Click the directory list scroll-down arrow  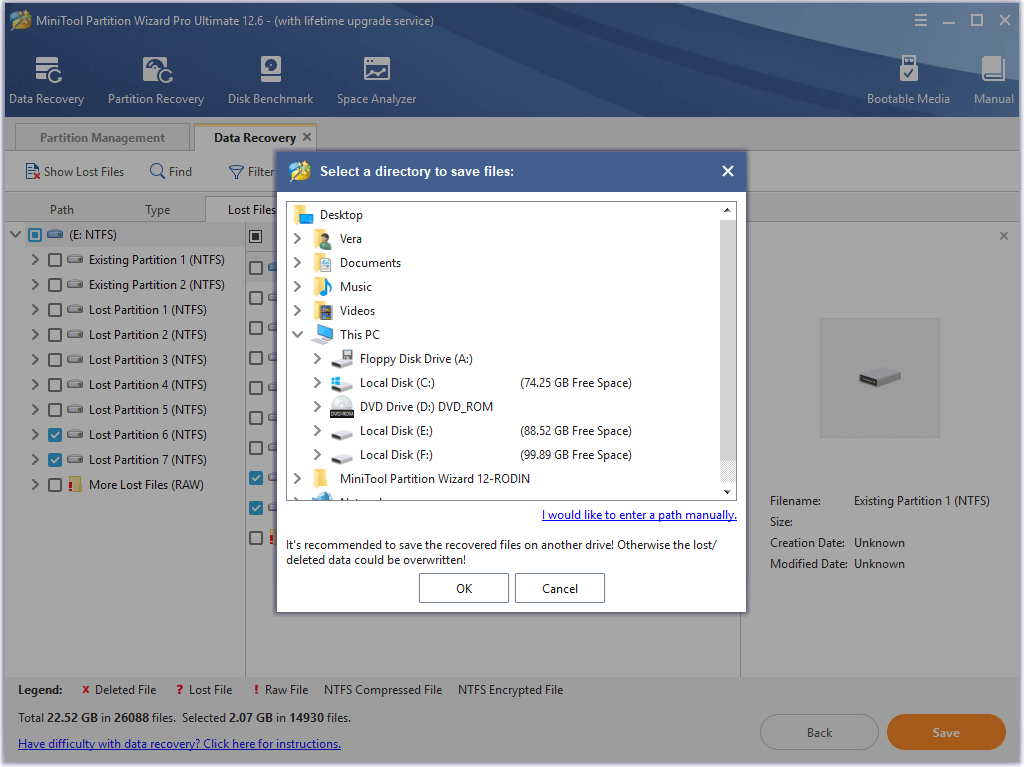[x=728, y=492]
